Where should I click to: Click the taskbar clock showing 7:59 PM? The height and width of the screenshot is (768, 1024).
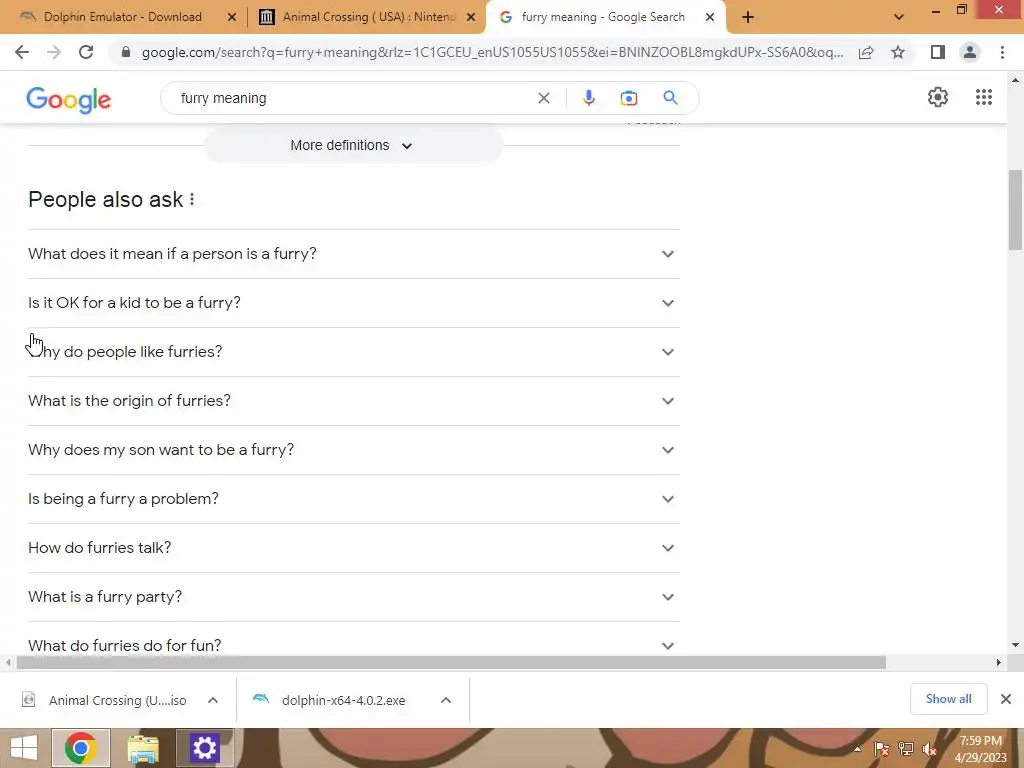[x=980, y=749]
